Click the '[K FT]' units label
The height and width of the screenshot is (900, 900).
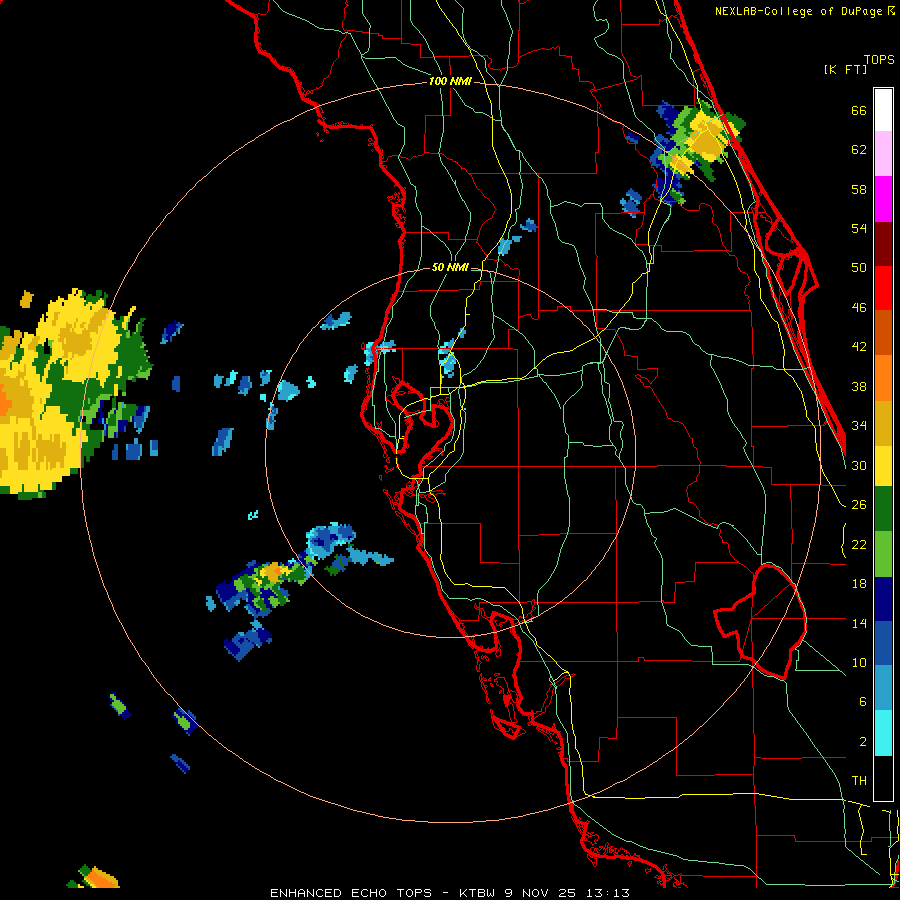tap(845, 69)
